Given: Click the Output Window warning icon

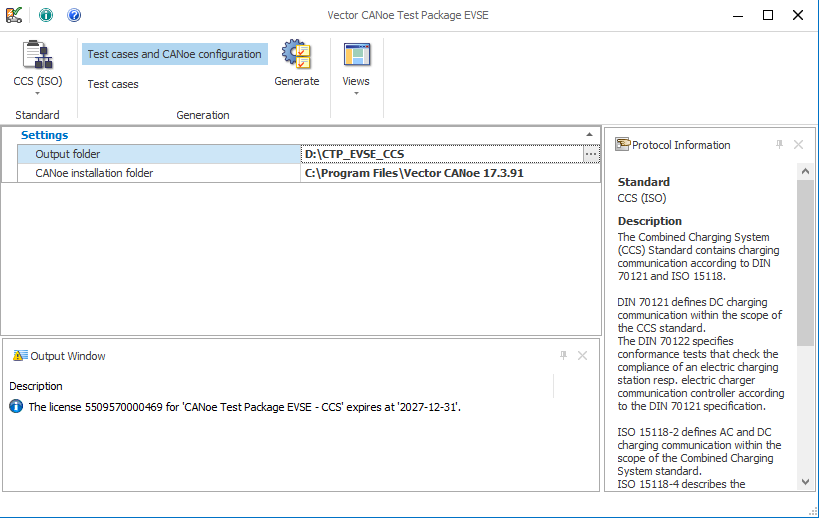Looking at the screenshot, I should pyautogui.click(x=20, y=356).
